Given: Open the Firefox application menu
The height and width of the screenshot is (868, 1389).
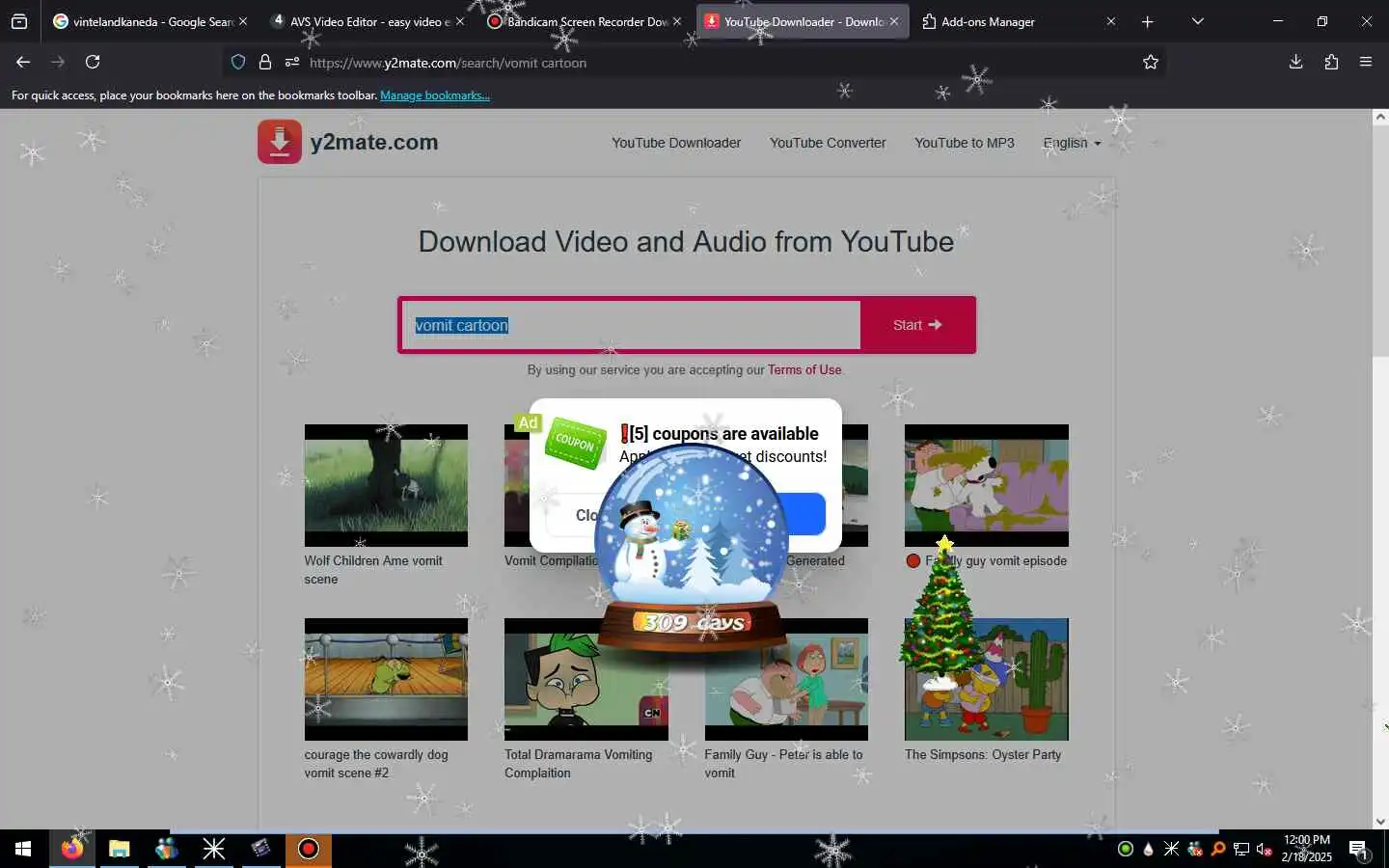Looking at the screenshot, I should pos(1366,62).
